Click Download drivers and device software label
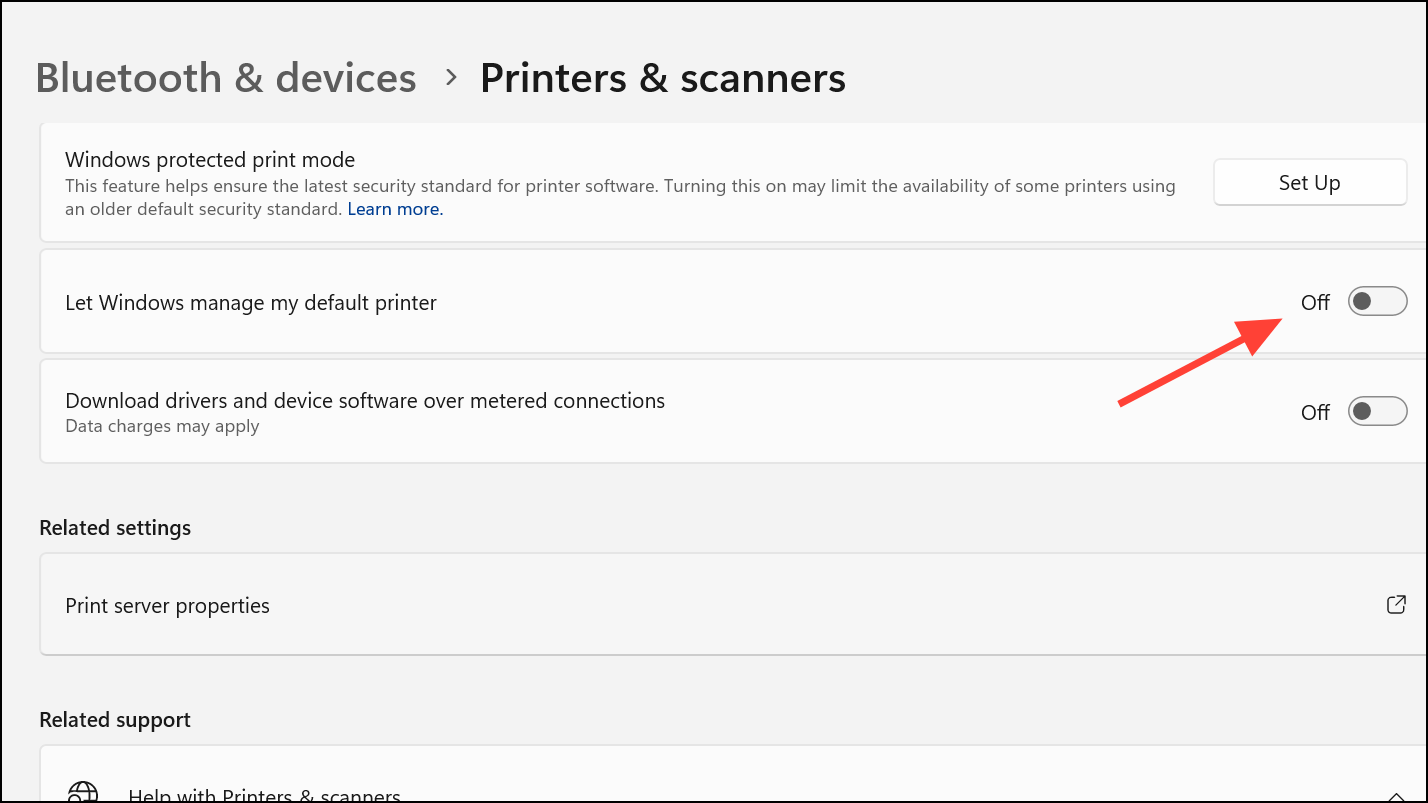The image size is (1428, 803). (365, 401)
